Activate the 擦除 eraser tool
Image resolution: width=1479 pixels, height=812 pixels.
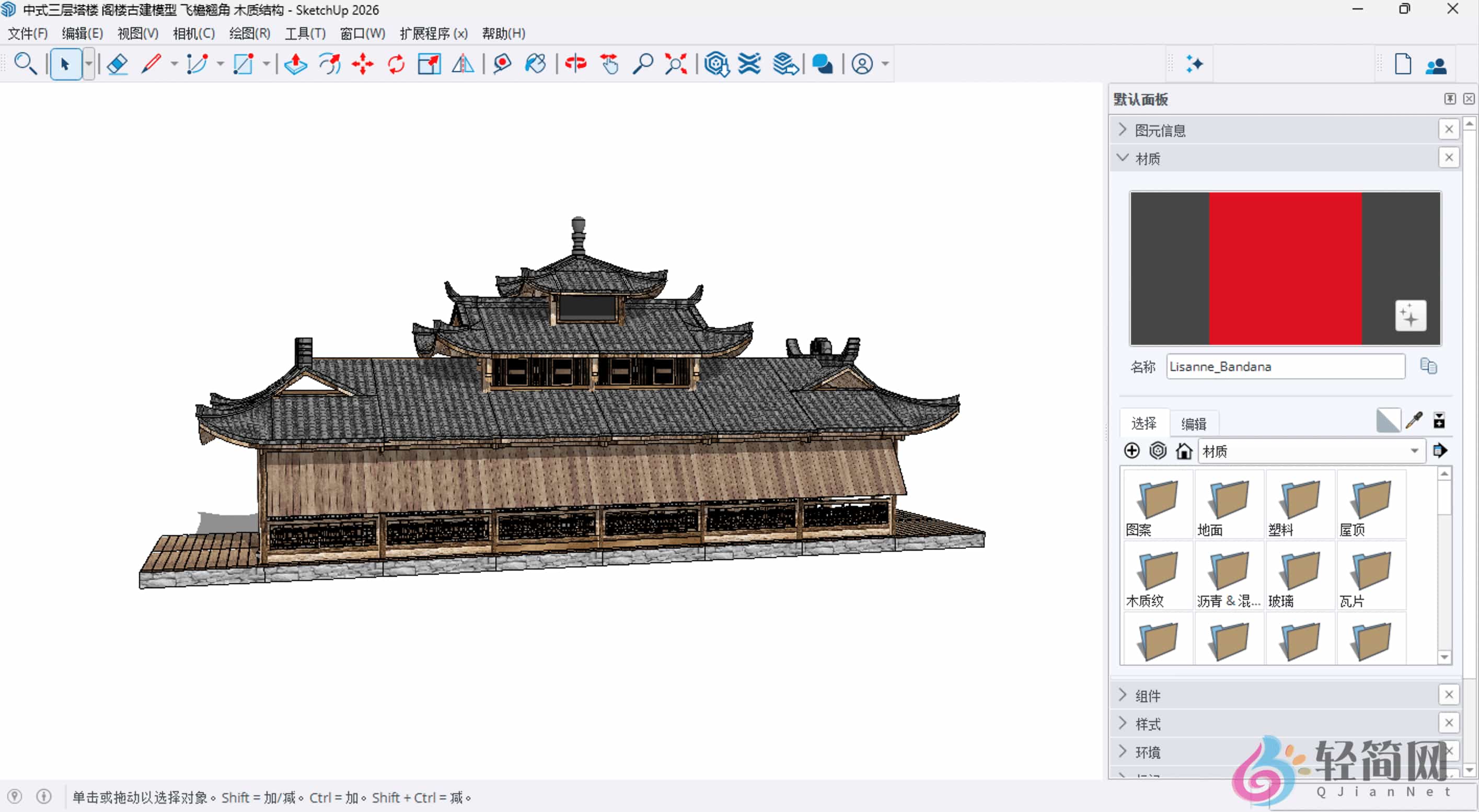(x=117, y=63)
